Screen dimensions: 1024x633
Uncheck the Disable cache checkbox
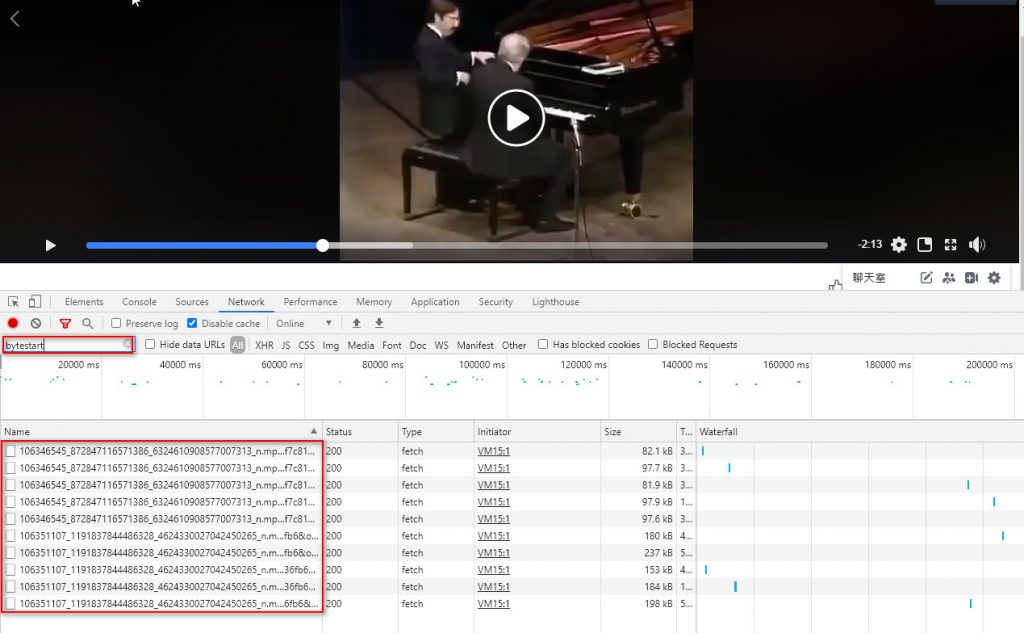192,324
